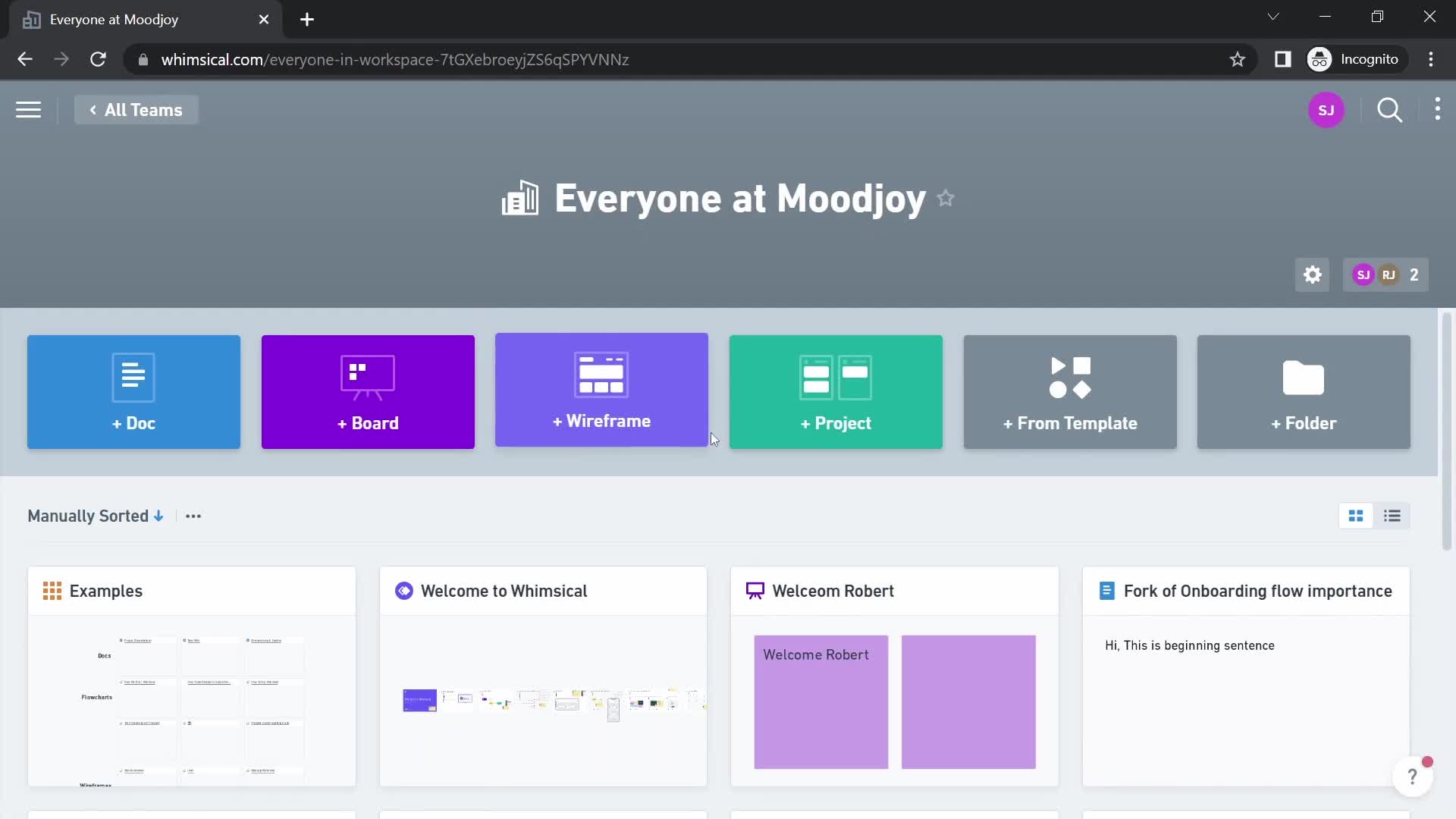
Task: Open the Wireframe creation tool
Action: click(601, 391)
